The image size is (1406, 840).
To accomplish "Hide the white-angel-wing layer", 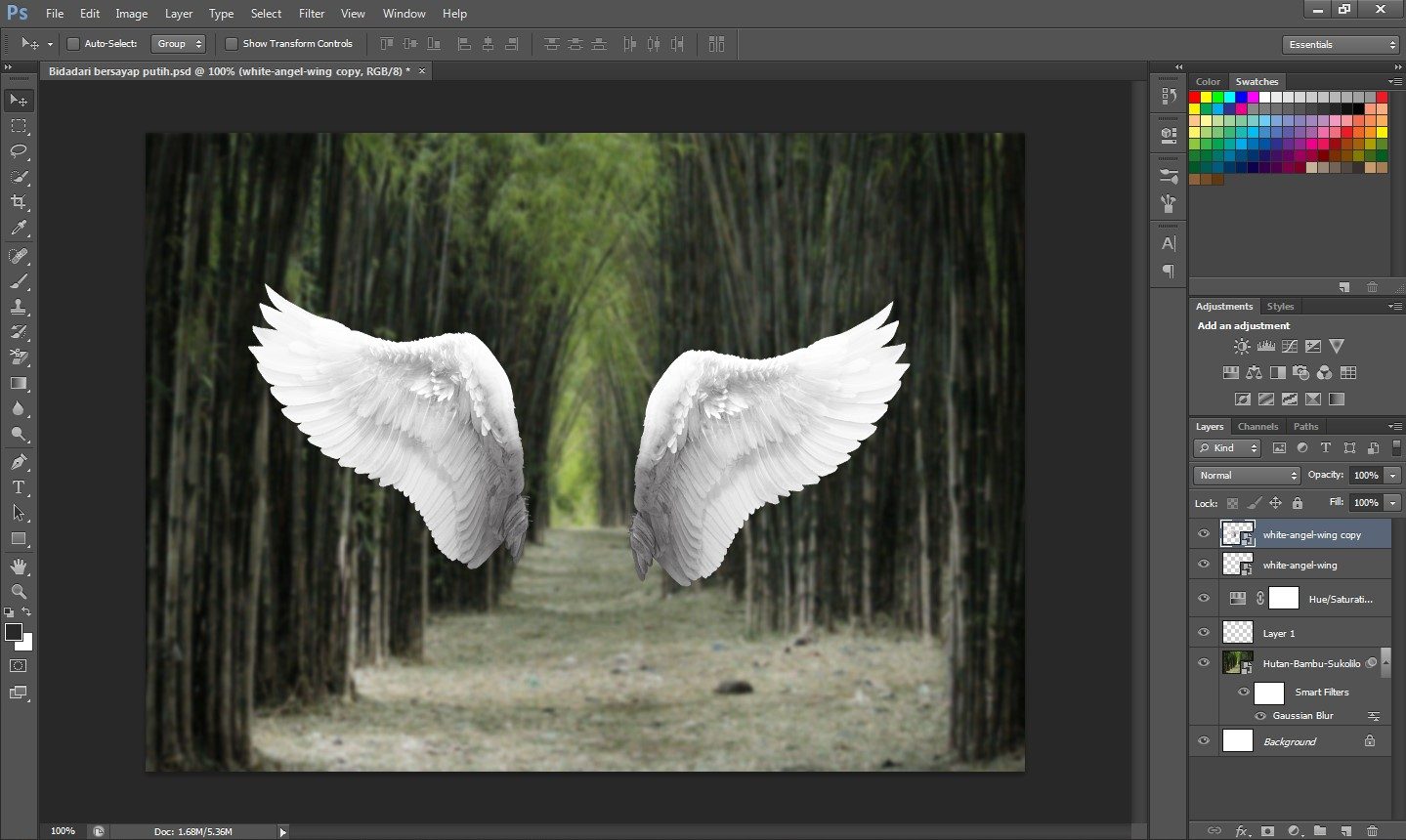I will [x=1204, y=565].
